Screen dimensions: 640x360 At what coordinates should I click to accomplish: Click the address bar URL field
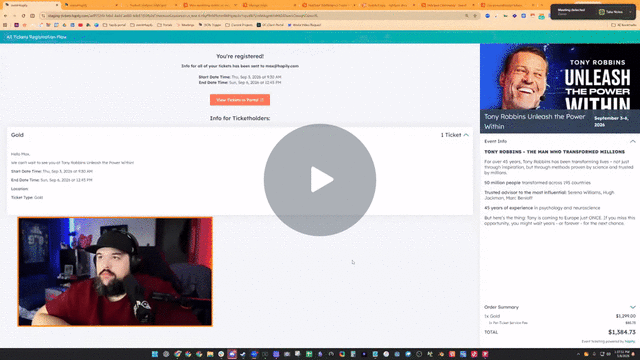click(x=253, y=16)
